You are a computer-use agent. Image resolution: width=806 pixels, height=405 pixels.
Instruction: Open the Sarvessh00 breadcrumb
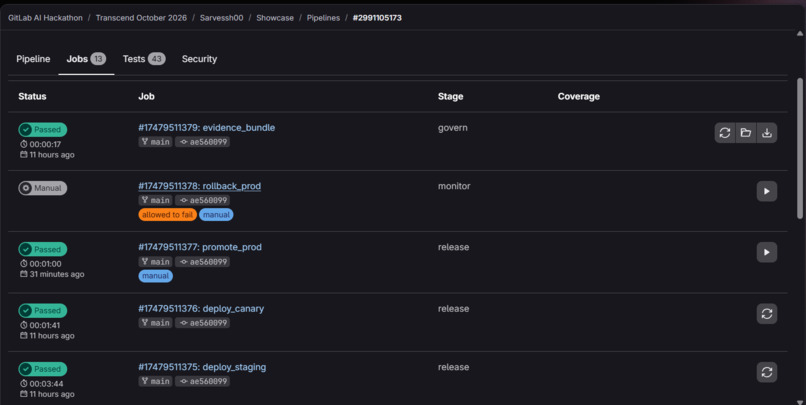[x=222, y=18]
